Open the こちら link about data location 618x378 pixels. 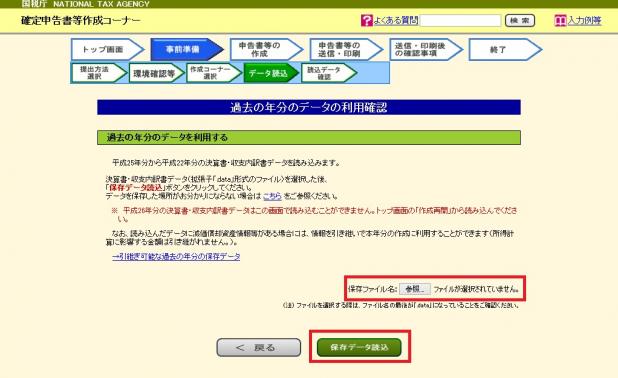(272, 196)
